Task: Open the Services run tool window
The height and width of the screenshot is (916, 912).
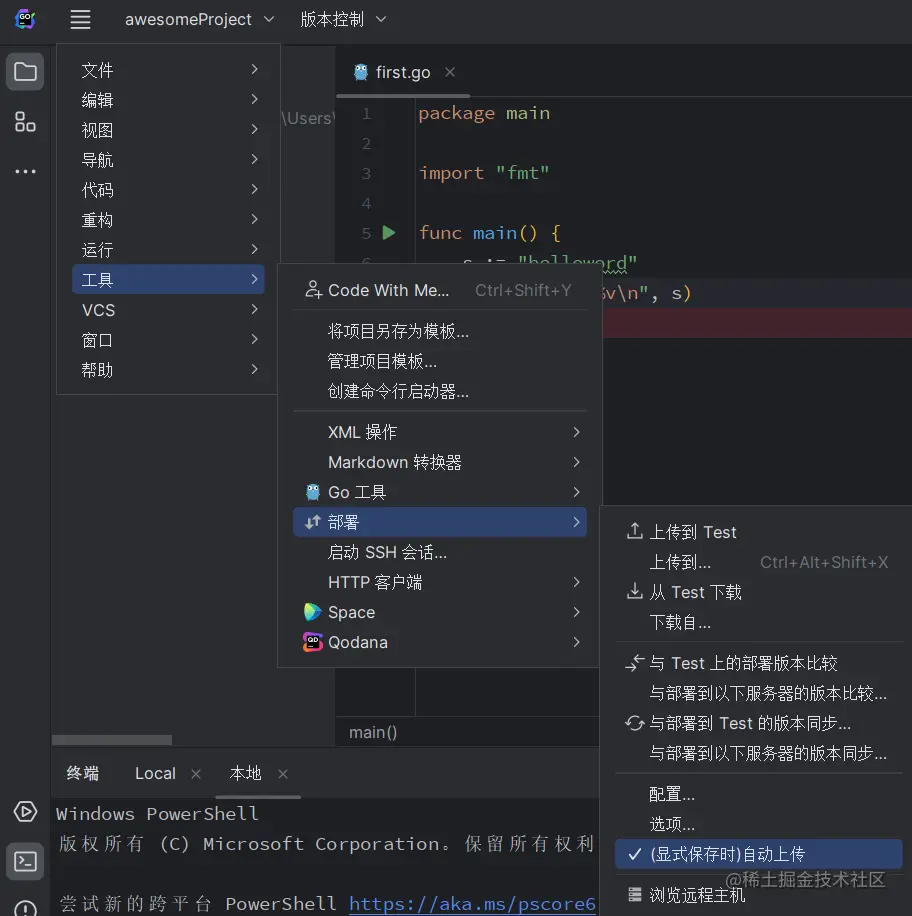Action: pos(25,811)
